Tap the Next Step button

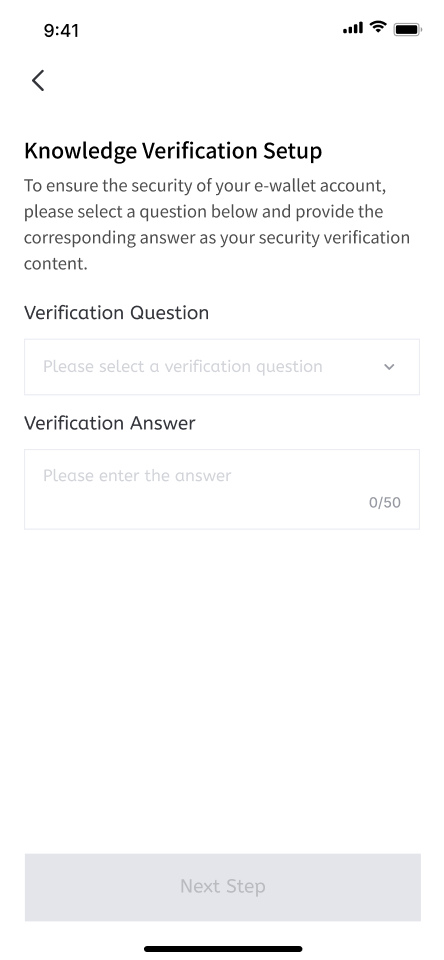click(x=222, y=887)
